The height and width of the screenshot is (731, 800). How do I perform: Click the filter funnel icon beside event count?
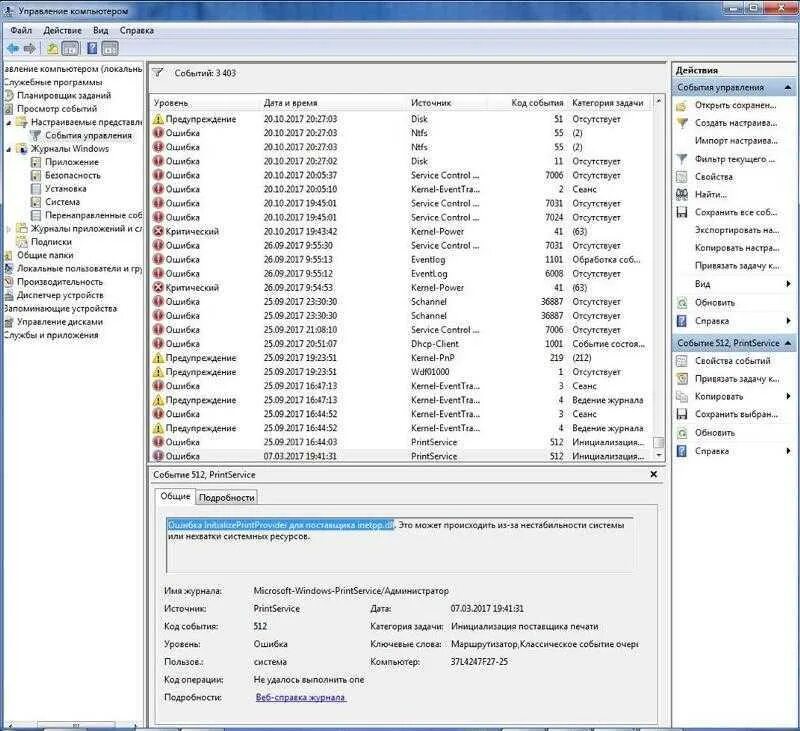[x=158, y=72]
